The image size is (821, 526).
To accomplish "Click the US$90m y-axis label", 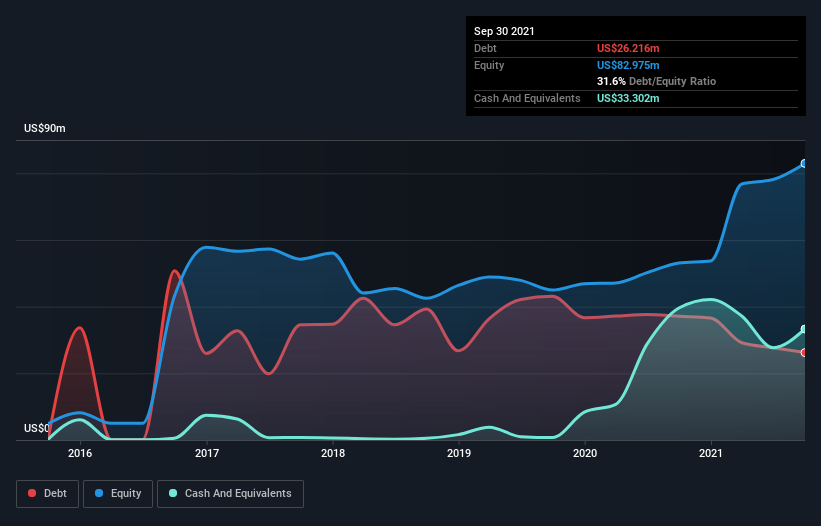I will 45,128.
